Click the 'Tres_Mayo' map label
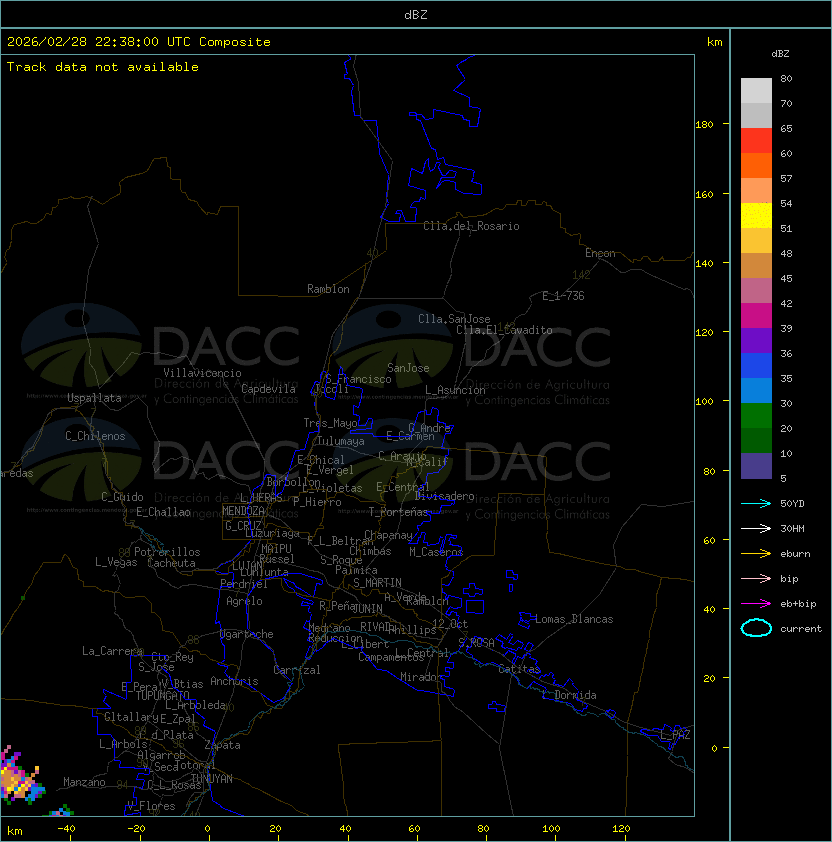This screenshot has width=832, height=842. 330,423
